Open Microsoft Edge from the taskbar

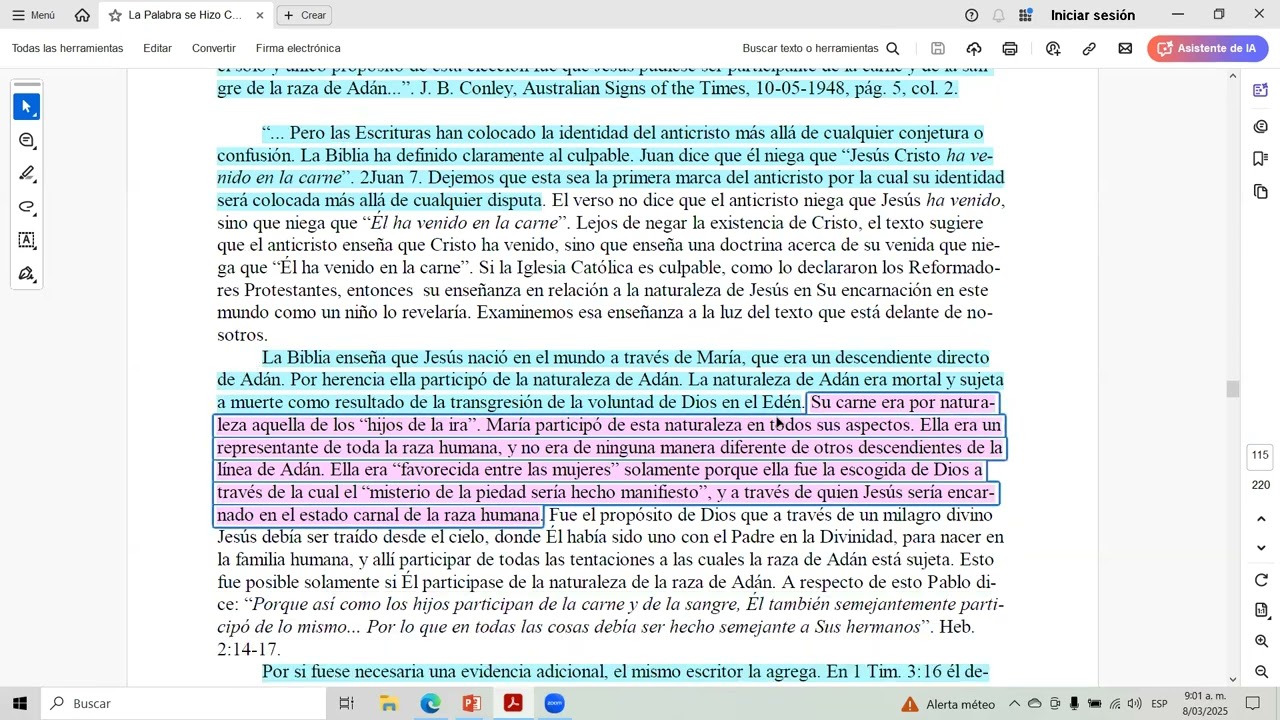point(430,704)
